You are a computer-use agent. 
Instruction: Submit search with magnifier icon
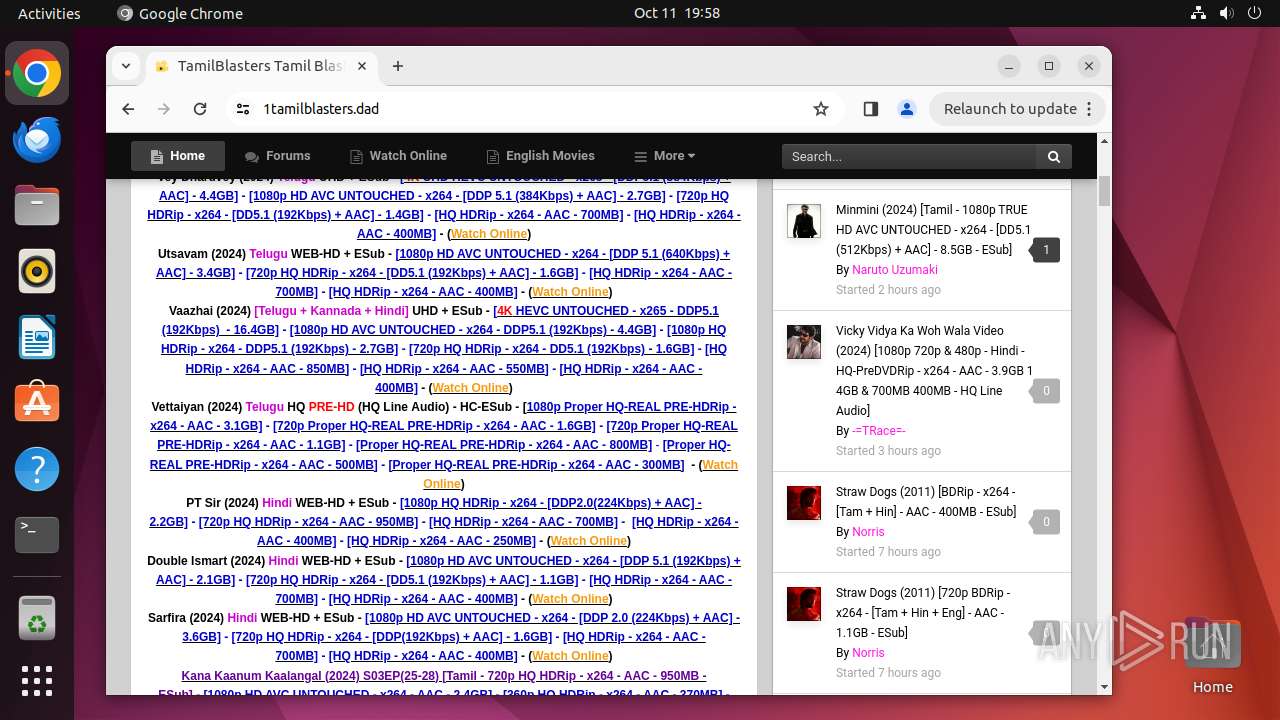(1054, 156)
